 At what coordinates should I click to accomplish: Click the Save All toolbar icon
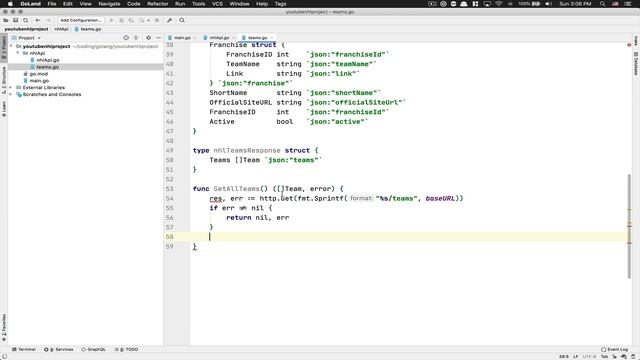(x=16, y=20)
